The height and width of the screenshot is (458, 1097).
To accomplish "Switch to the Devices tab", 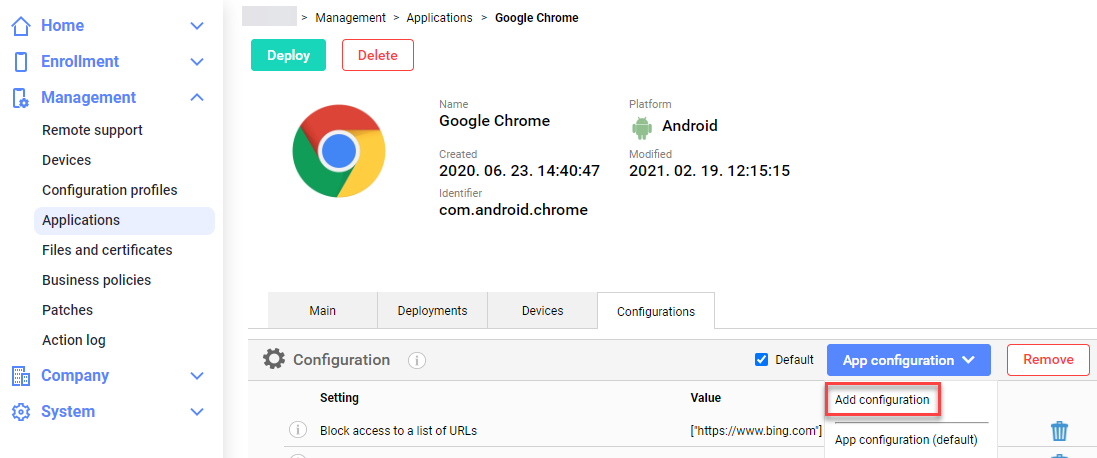I will [x=542, y=310].
